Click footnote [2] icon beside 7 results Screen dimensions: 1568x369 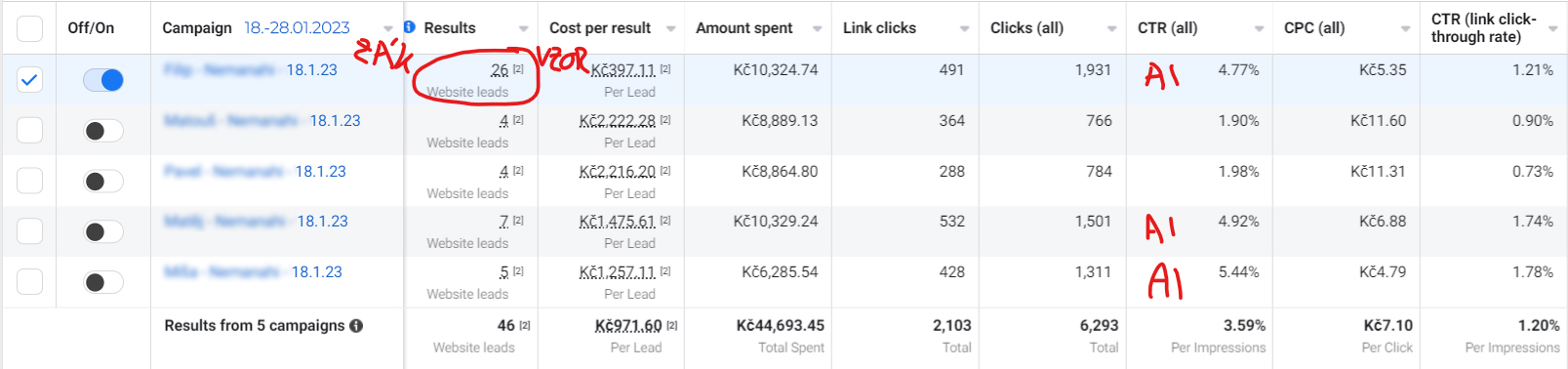point(518,221)
